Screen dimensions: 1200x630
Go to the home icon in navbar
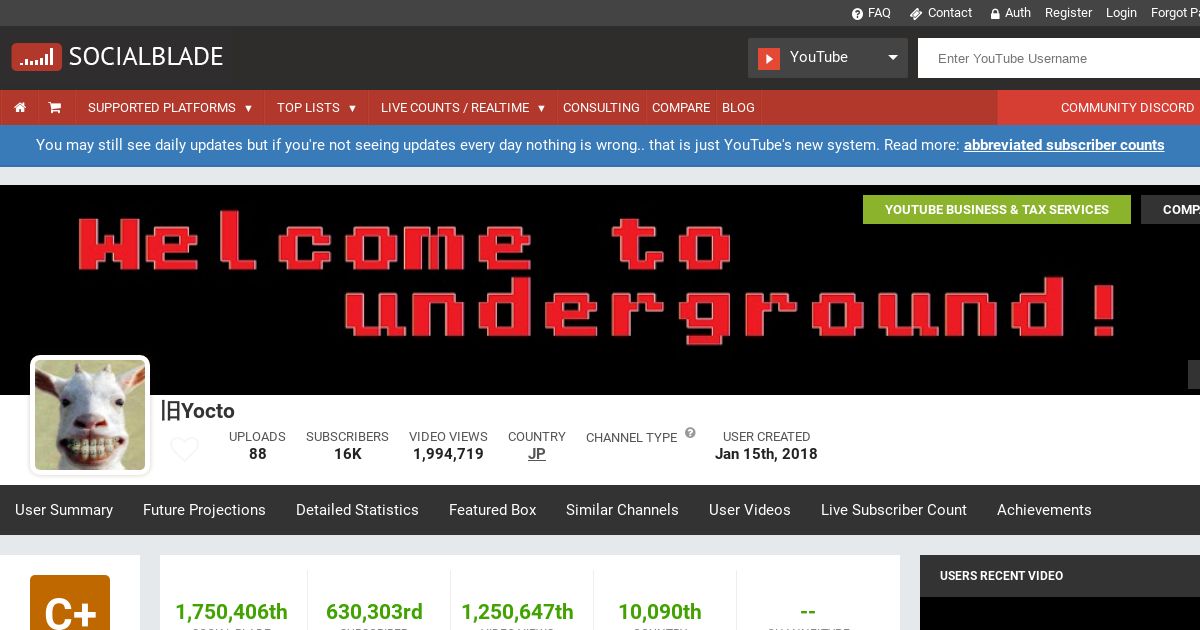(x=20, y=108)
